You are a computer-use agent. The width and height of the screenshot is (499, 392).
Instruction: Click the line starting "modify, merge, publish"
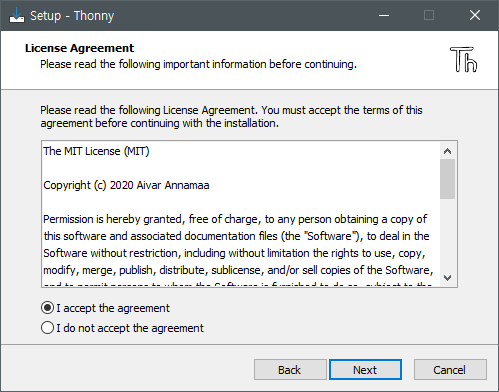pyautogui.click(x=238, y=270)
